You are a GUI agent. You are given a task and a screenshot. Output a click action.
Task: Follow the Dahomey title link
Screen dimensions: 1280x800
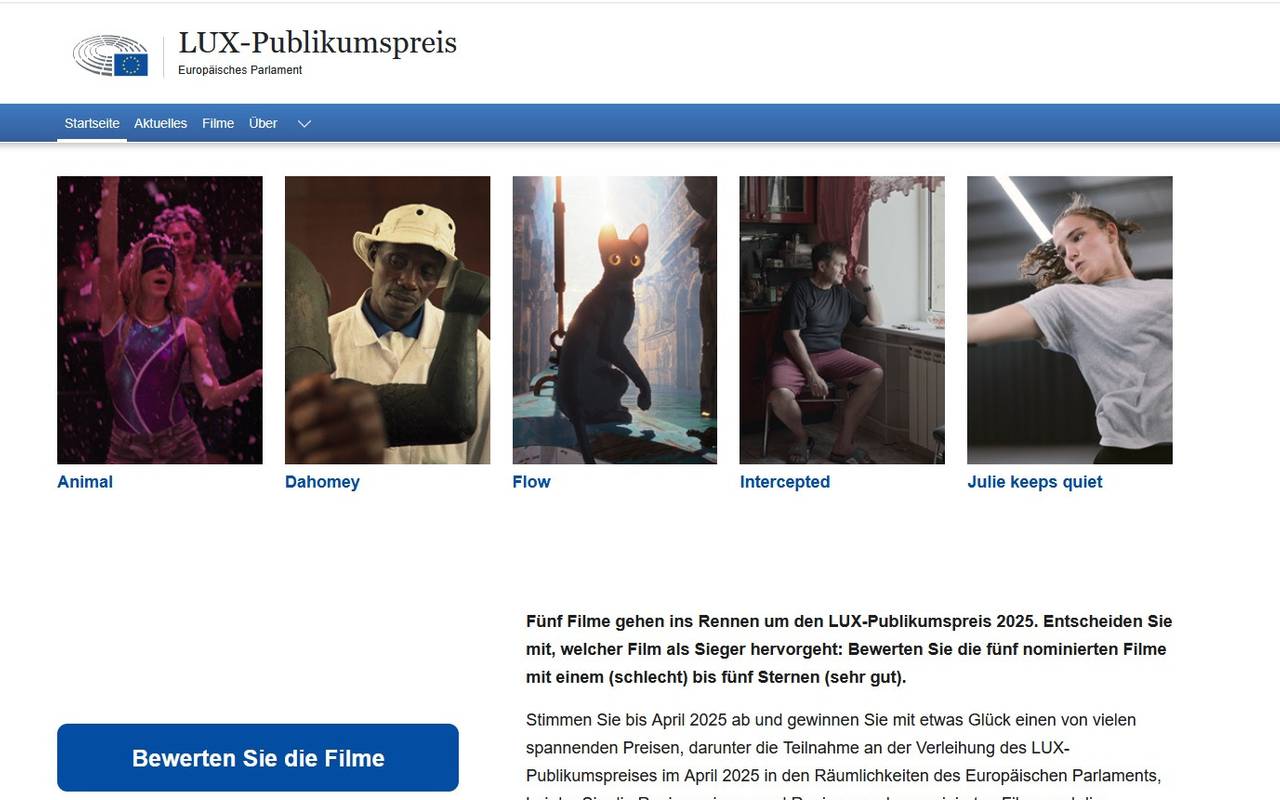(x=322, y=482)
